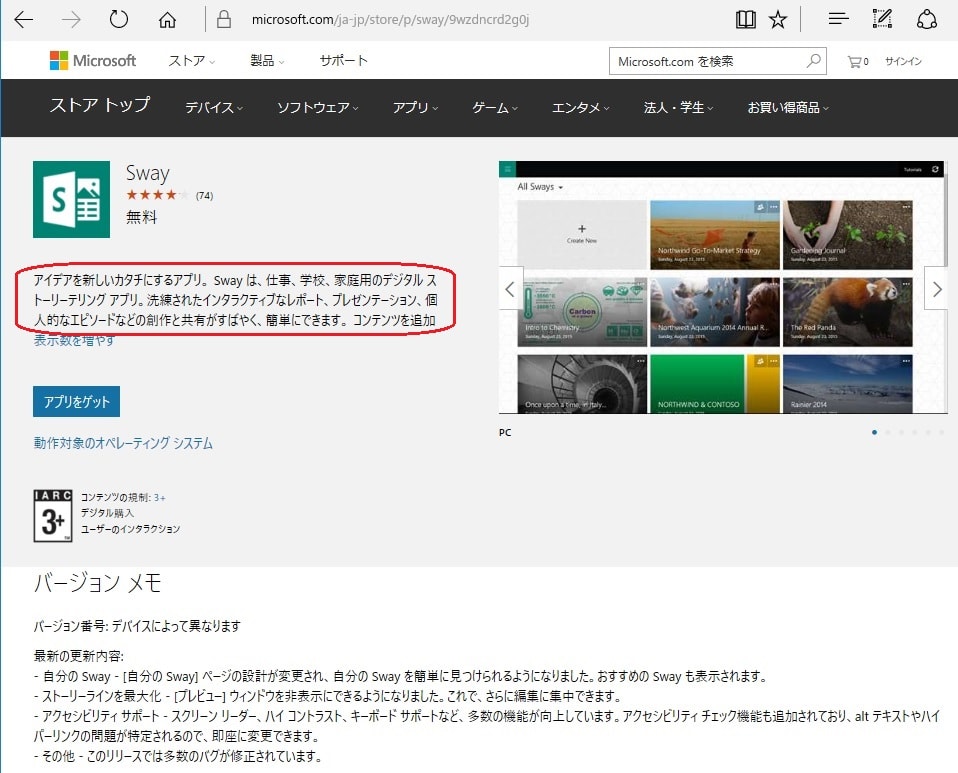
Task: Click the address bar URL
Action: click(390, 20)
